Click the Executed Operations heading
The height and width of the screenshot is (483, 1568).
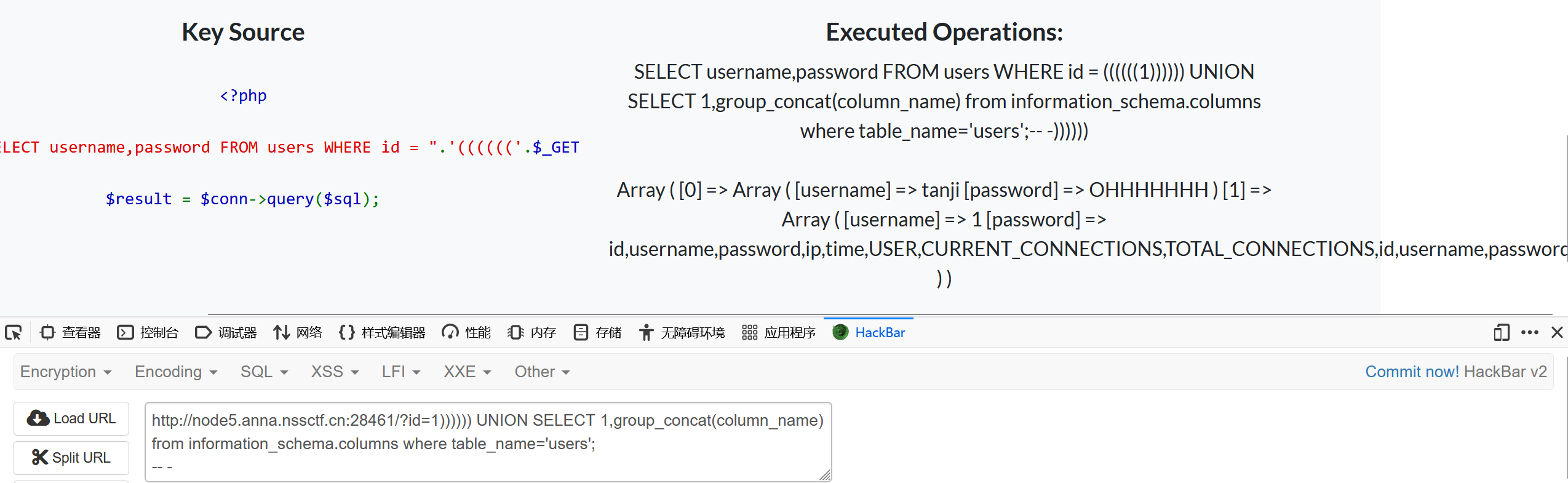[944, 32]
